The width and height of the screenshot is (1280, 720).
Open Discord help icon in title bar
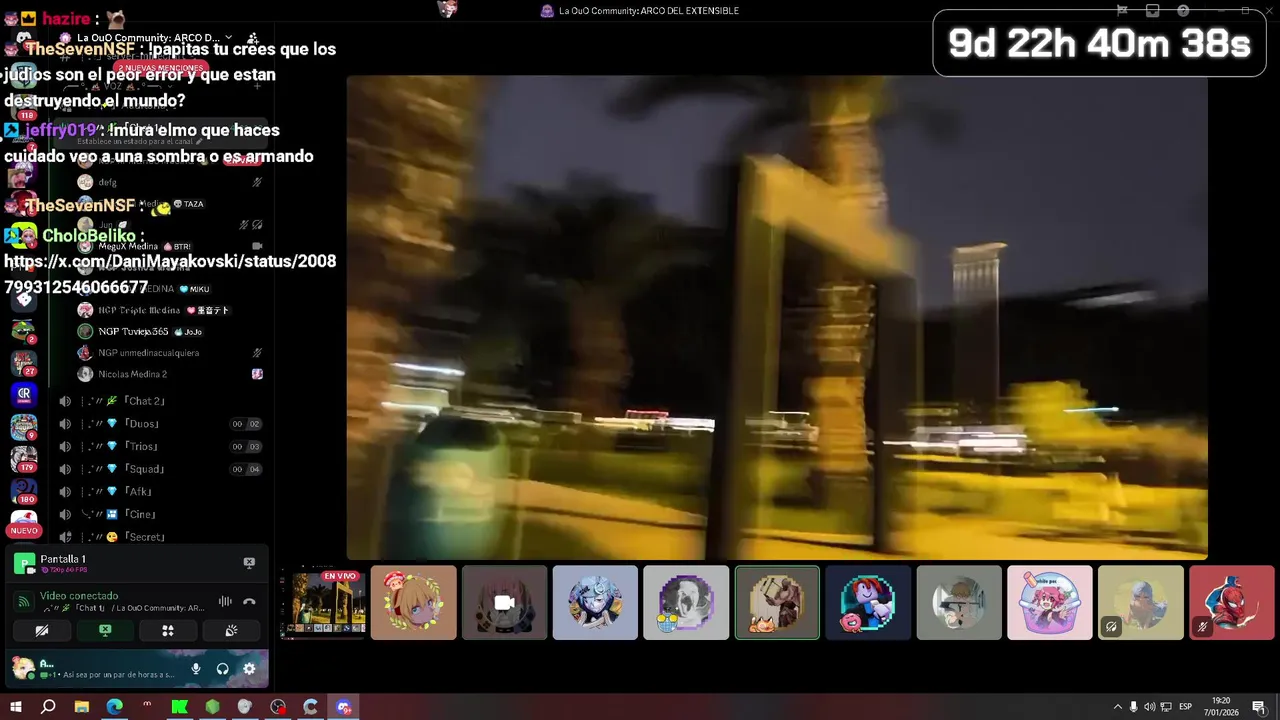pyautogui.click(x=1183, y=11)
